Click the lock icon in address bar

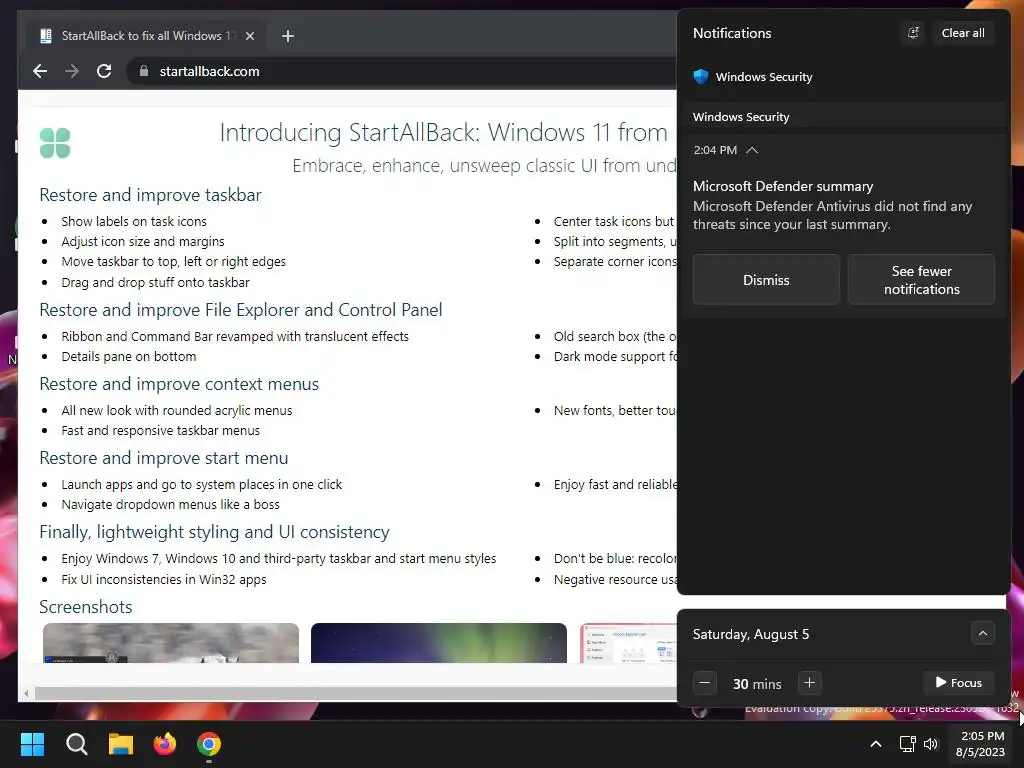(x=144, y=71)
